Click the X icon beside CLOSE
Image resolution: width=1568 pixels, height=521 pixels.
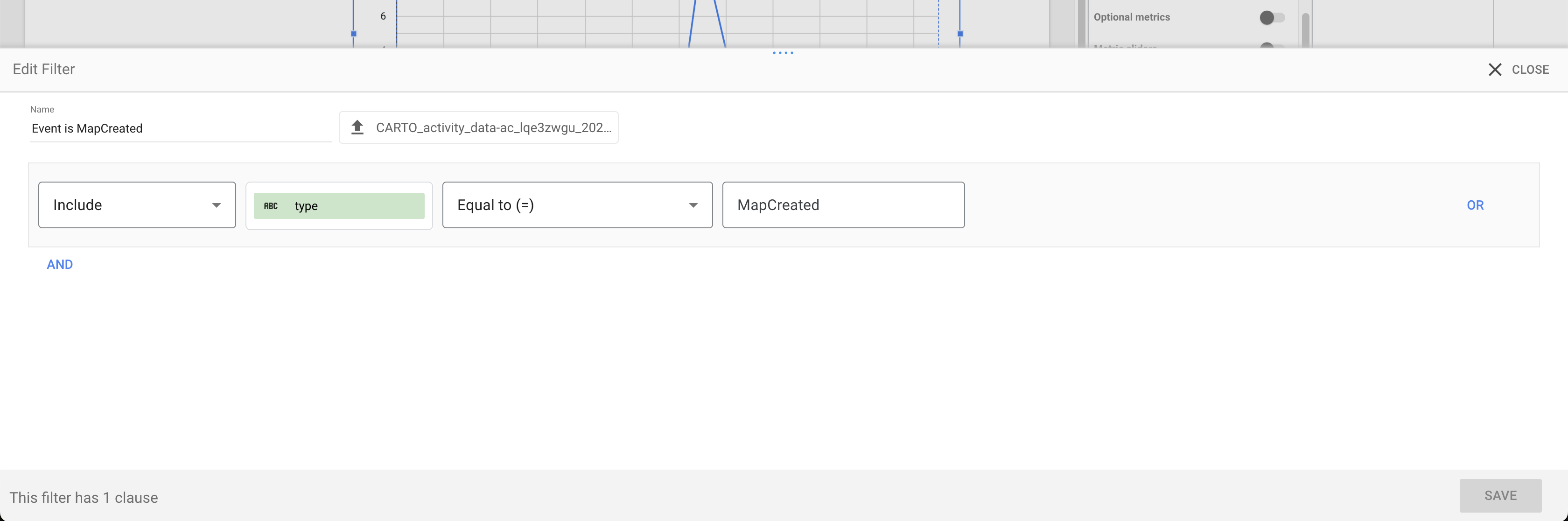coord(1494,70)
